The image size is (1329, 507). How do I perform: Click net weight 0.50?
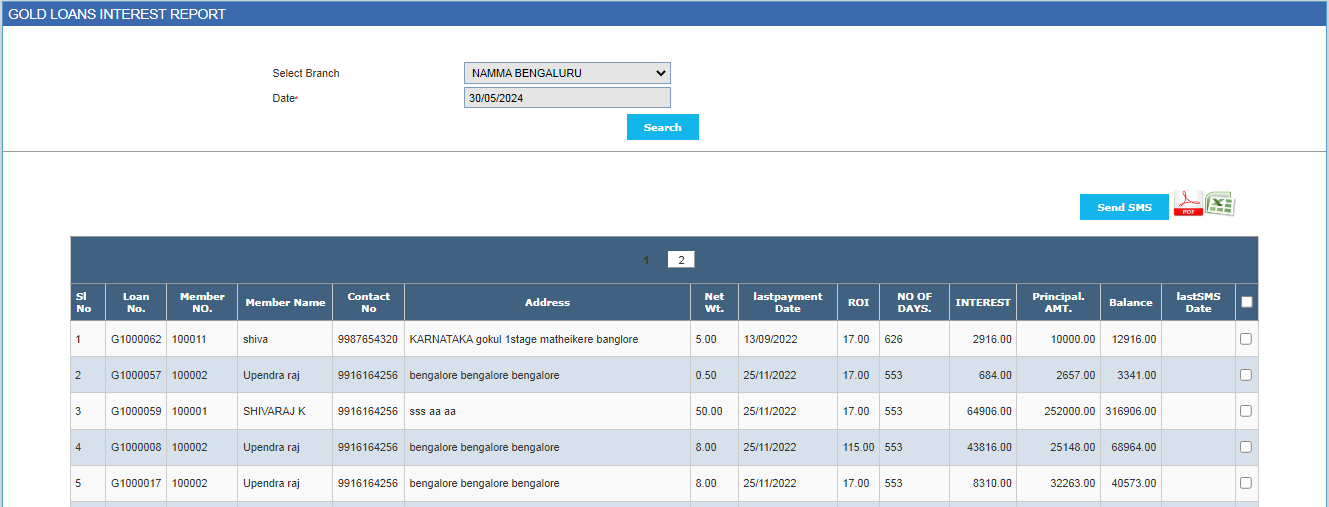point(706,375)
